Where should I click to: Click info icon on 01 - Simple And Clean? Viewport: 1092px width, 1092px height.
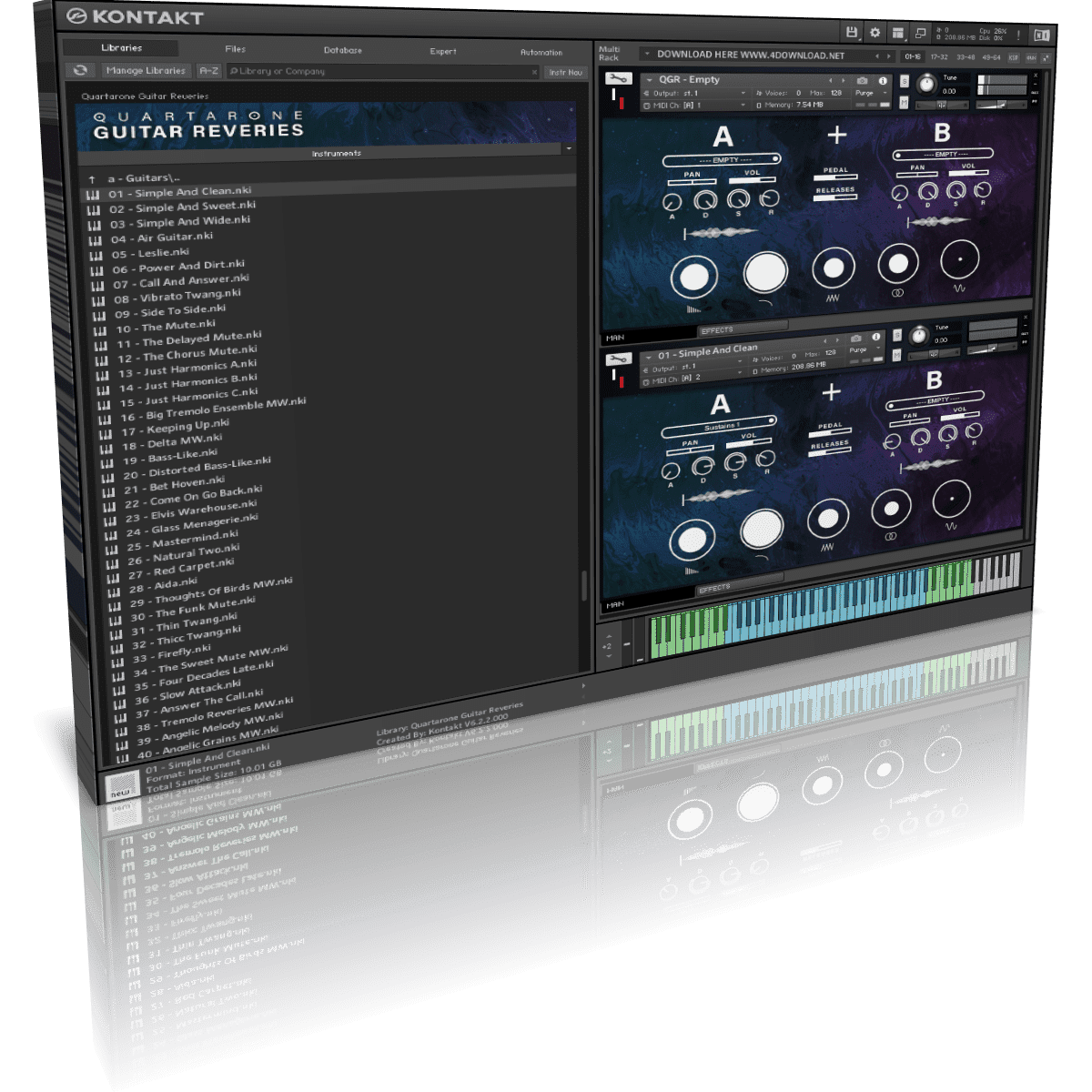point(875,337)
